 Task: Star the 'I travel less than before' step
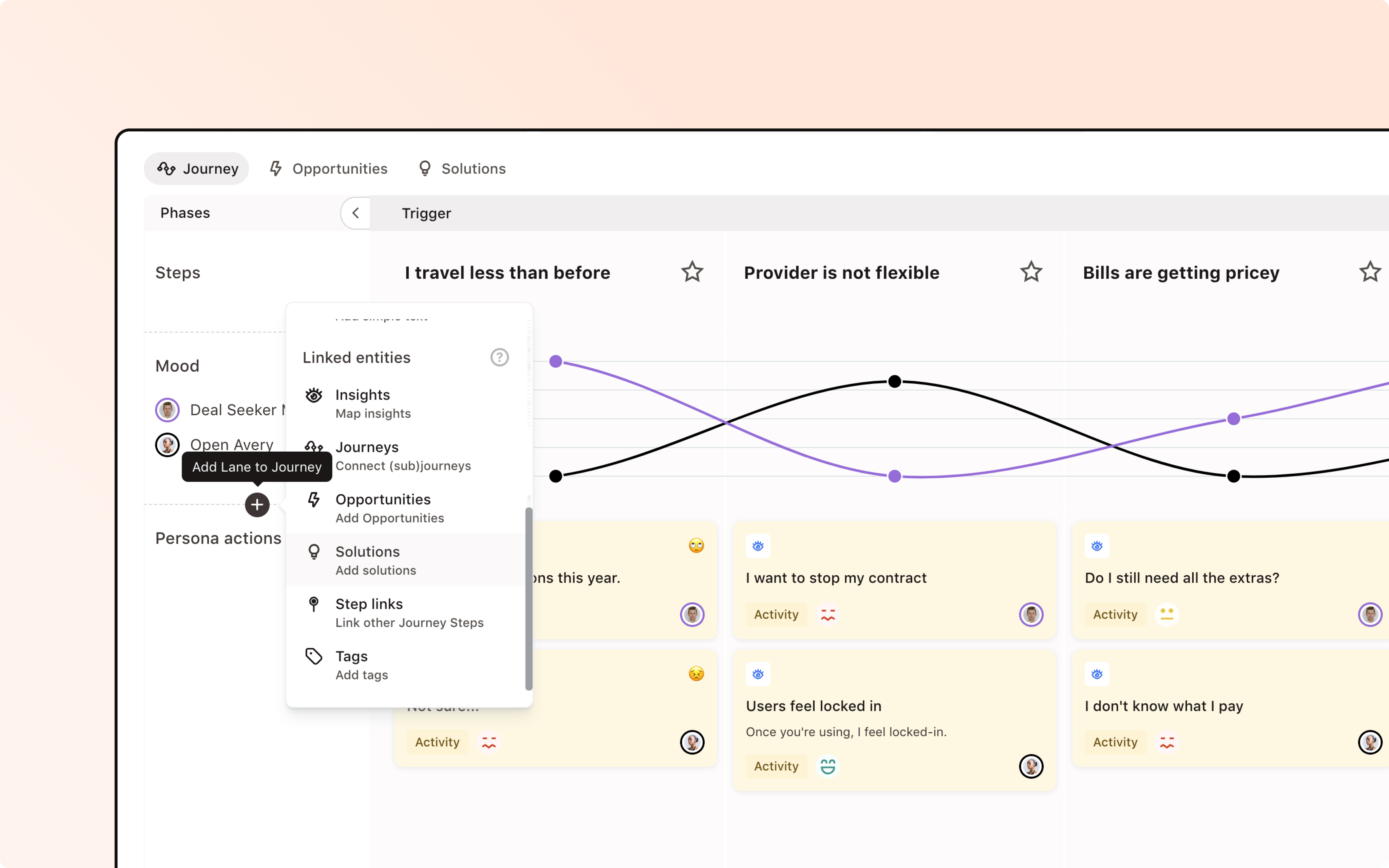[692, 272]
